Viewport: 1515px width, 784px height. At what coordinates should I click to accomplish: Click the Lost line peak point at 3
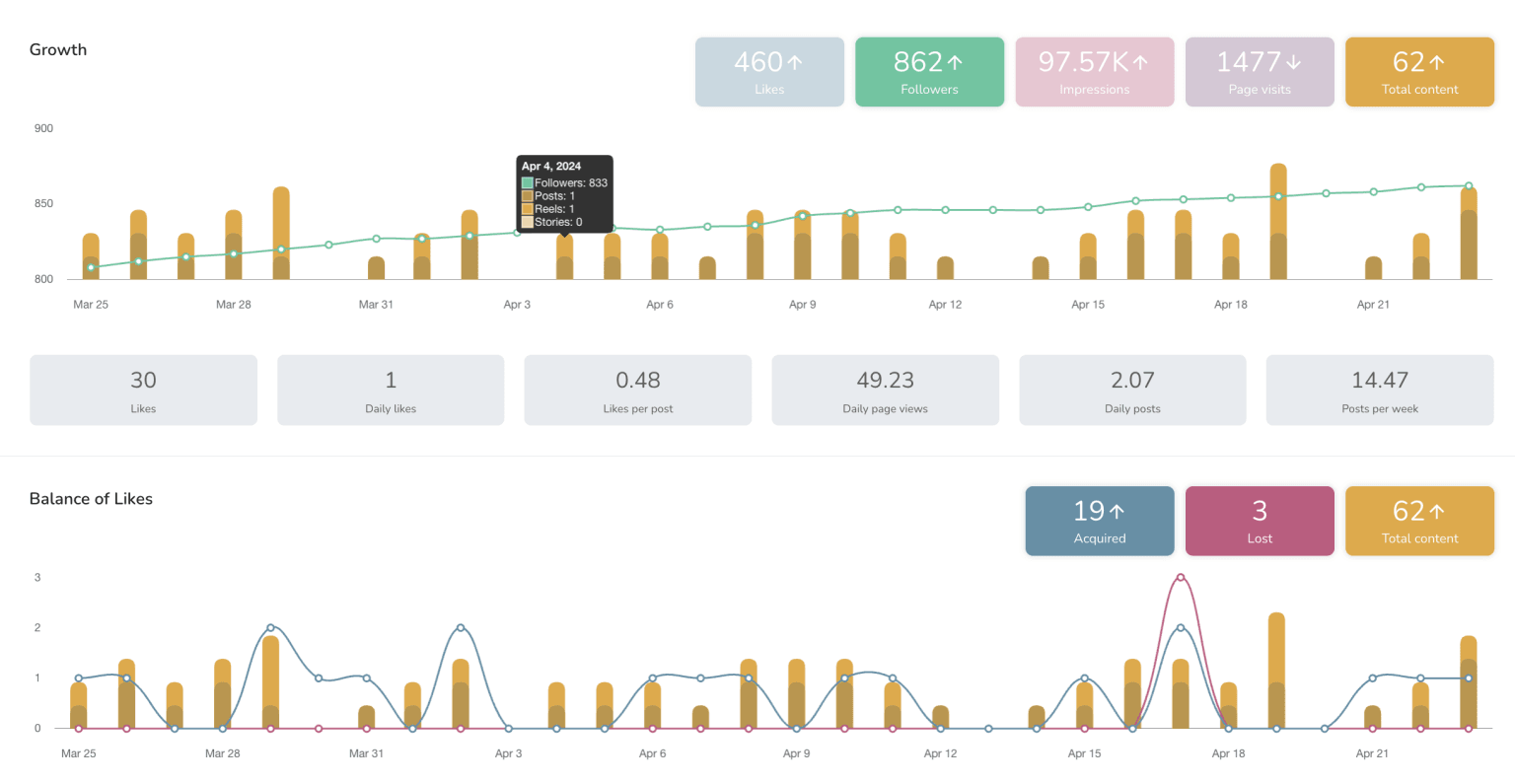point(1181,578)
